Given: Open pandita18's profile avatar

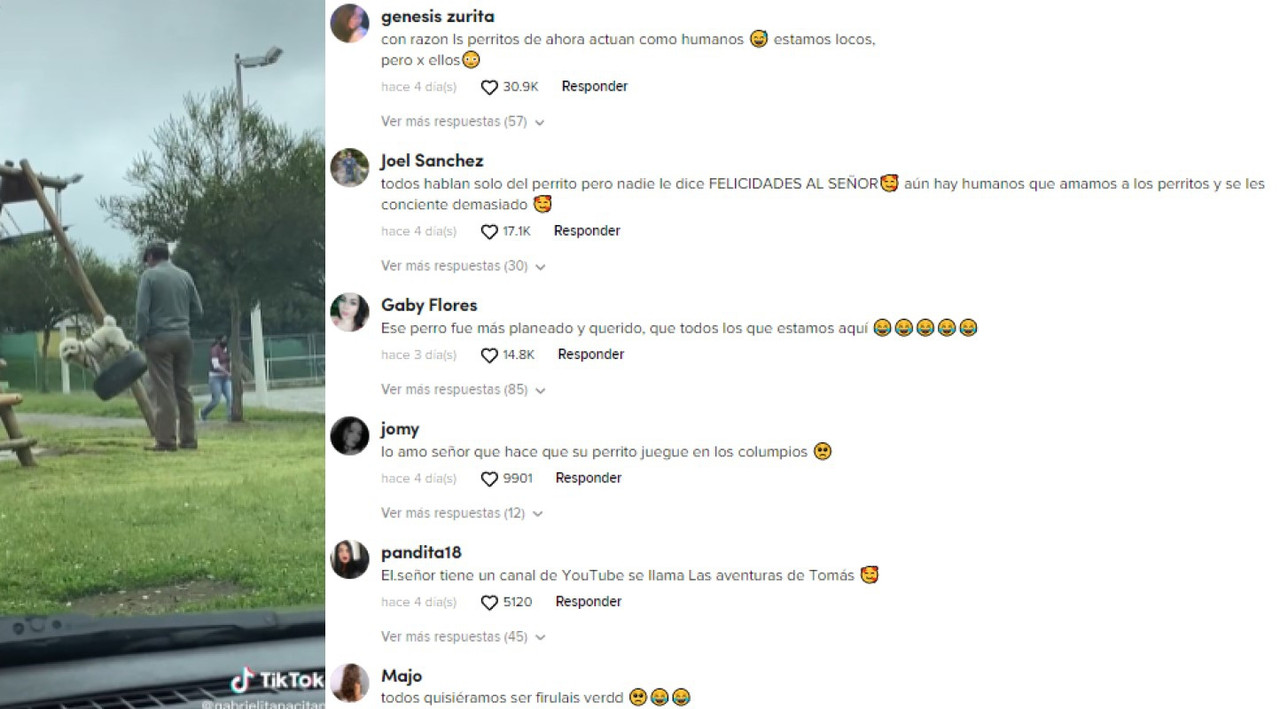Looking at the screenshot, I should (350, 559).
